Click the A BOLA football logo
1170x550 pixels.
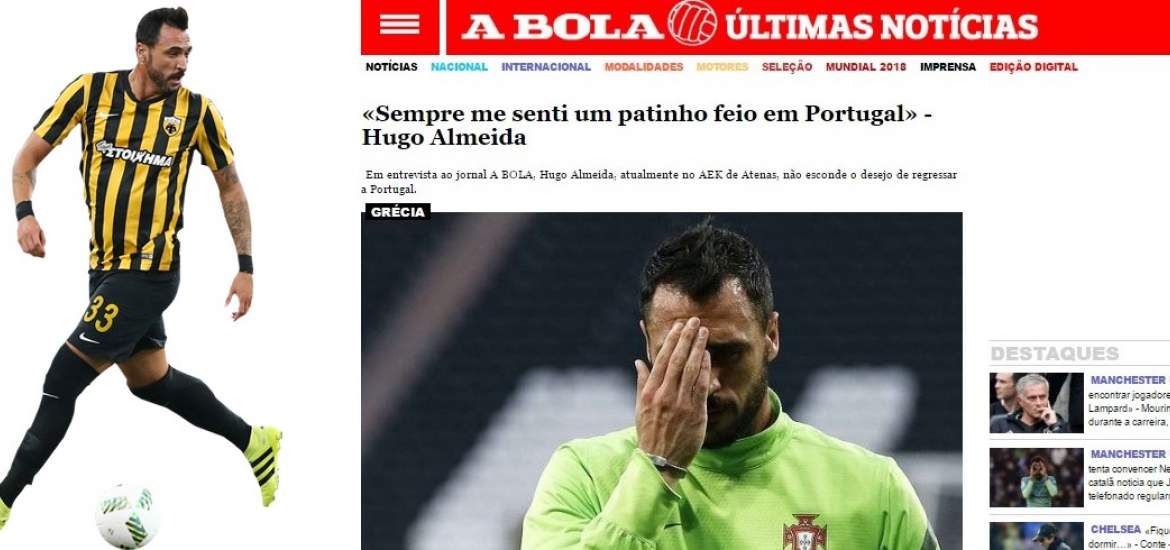click(692, 23)
